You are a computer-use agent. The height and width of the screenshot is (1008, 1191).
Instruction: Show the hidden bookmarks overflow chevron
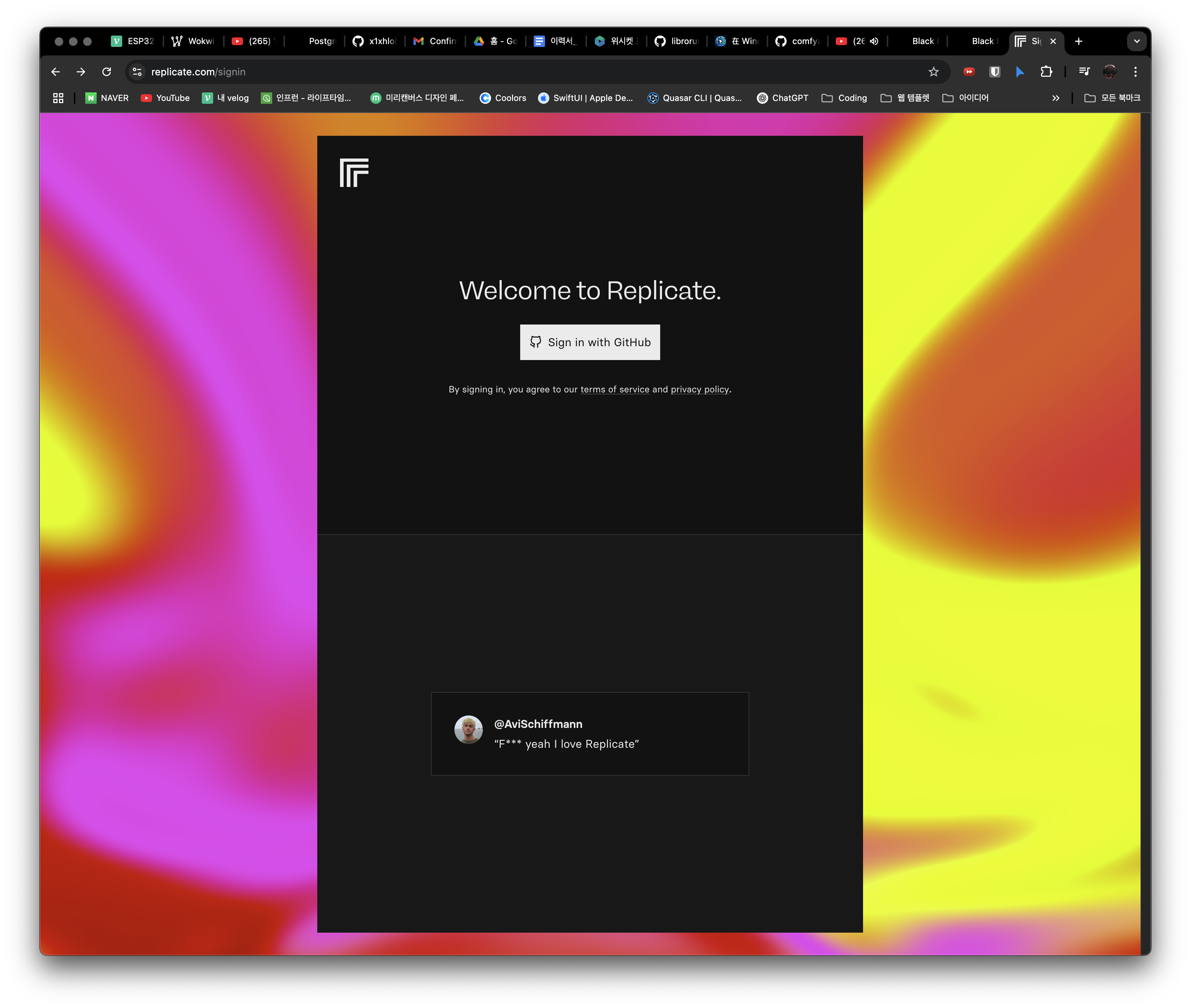(x=1055, y=98)
